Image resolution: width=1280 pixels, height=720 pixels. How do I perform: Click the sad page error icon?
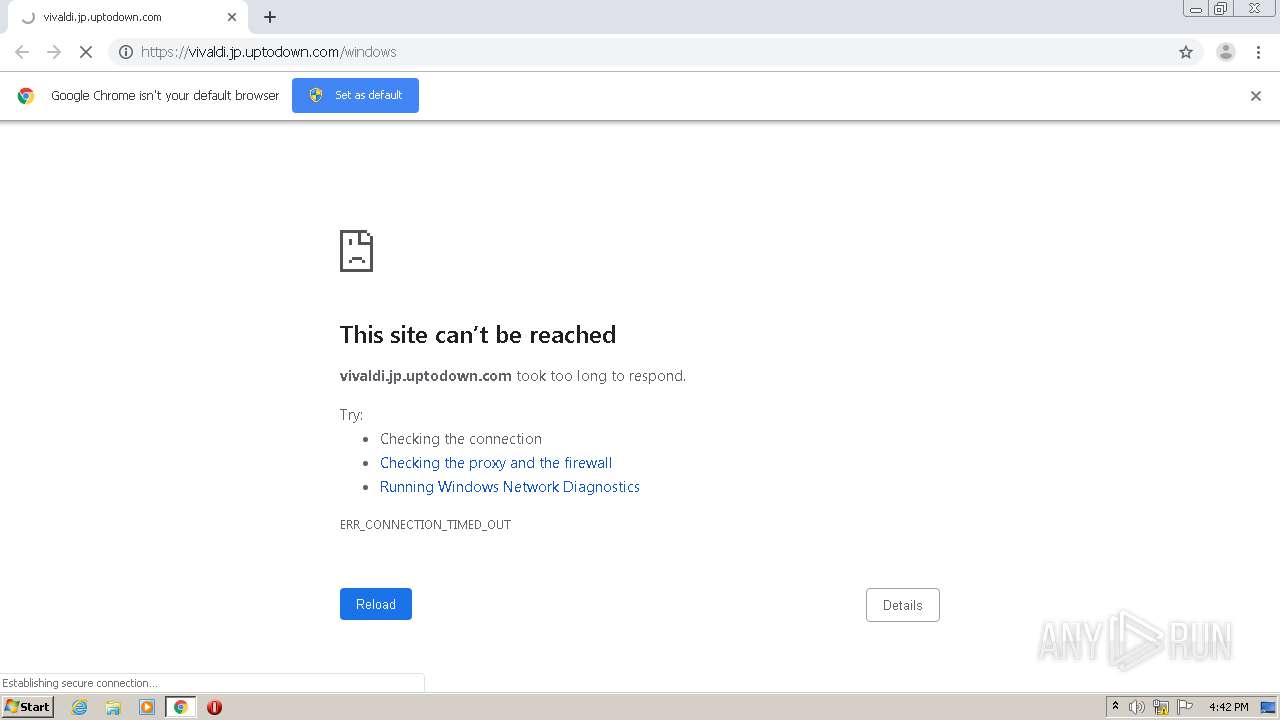click(356, 251)
